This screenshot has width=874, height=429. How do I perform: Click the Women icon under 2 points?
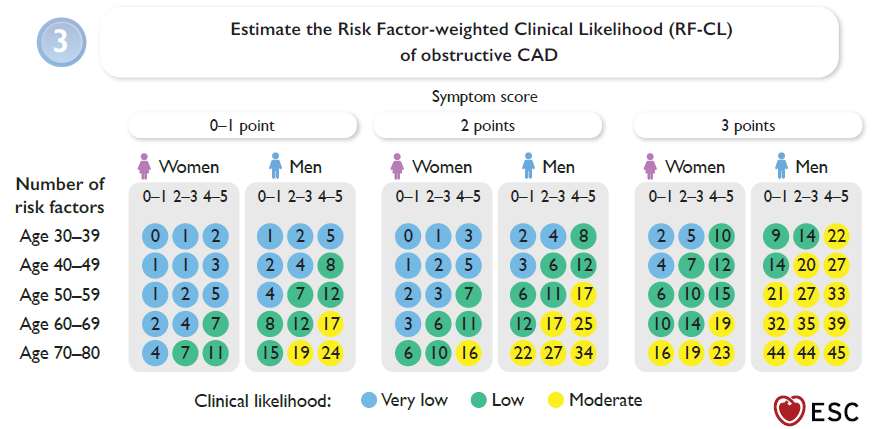pyautogui.click(x=397, y=165)
